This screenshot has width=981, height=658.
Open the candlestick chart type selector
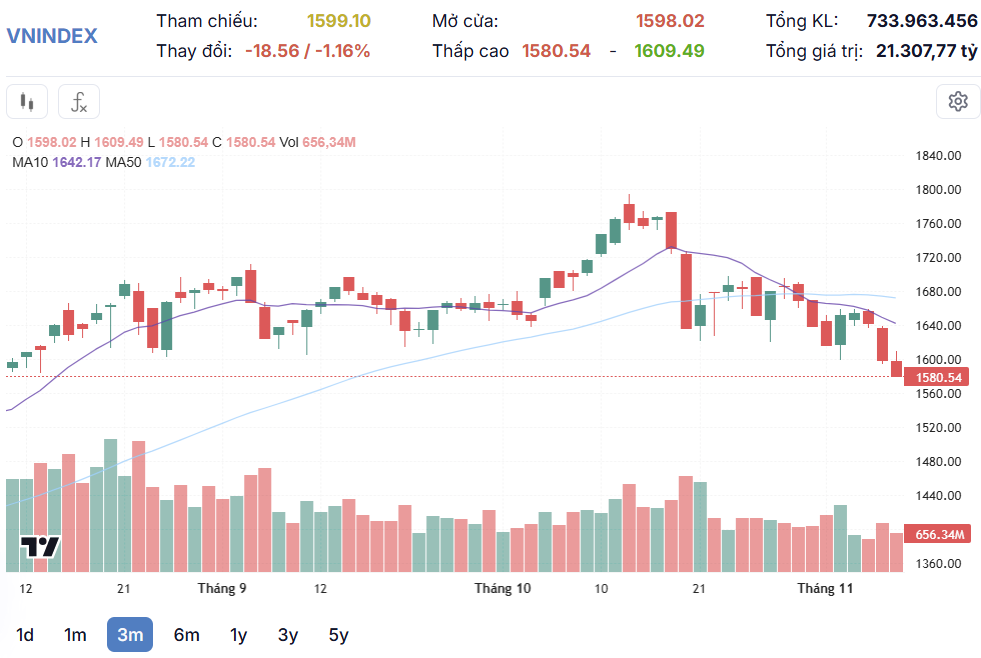[27, 101]
